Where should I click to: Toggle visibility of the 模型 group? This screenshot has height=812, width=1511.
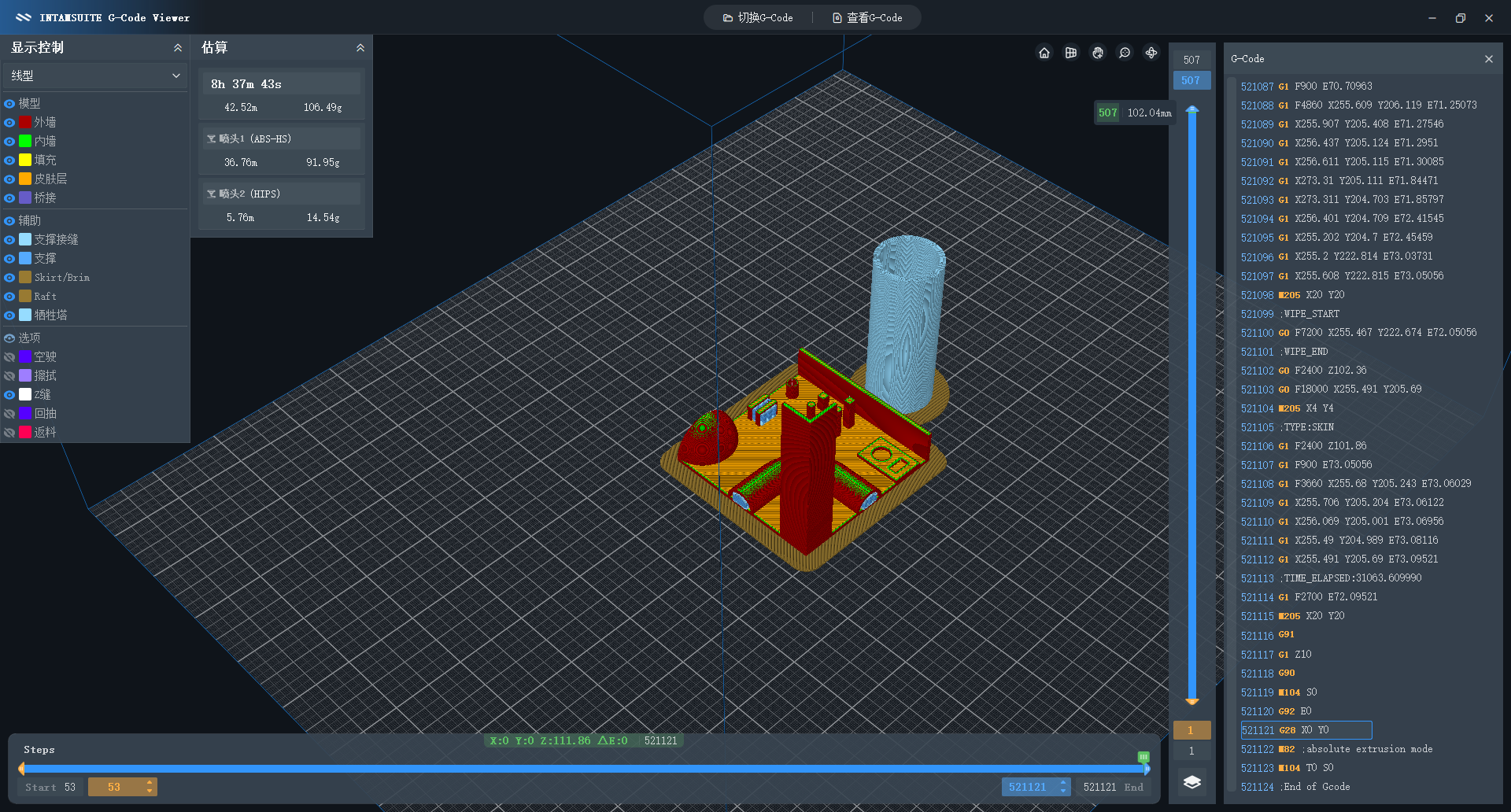9,104
